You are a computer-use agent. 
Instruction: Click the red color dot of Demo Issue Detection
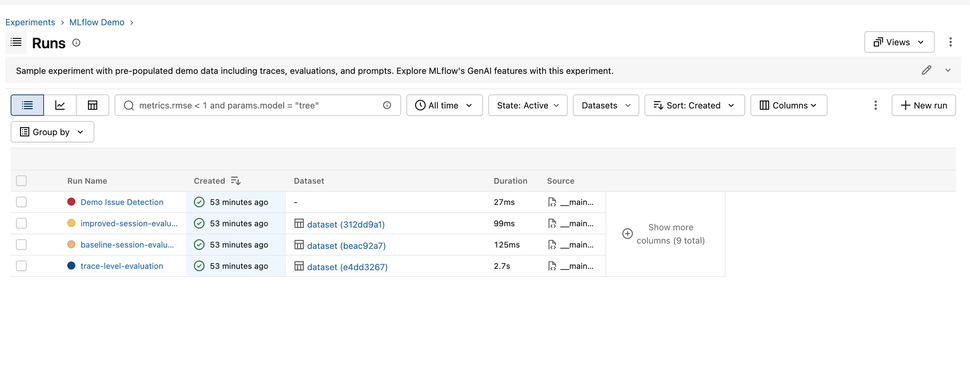tap(71, 202)
